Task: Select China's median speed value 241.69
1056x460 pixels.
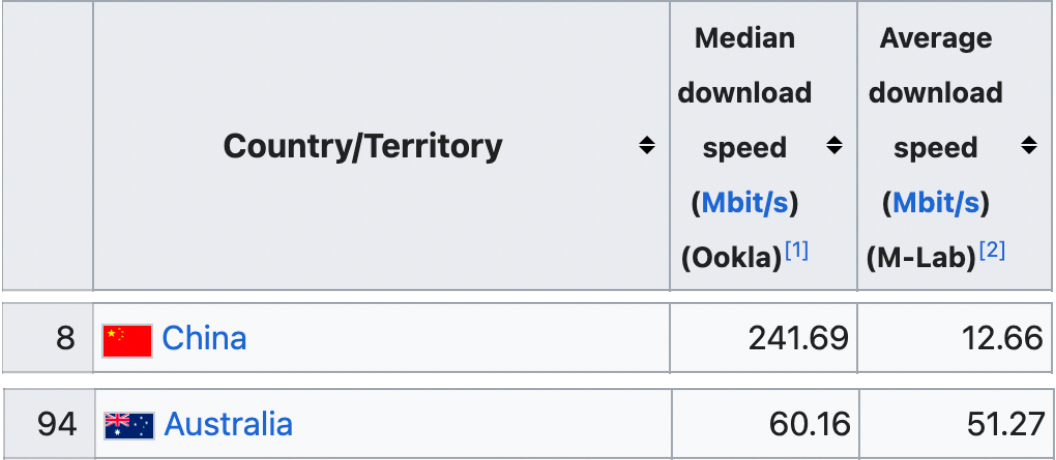Action: pos(798,338)
